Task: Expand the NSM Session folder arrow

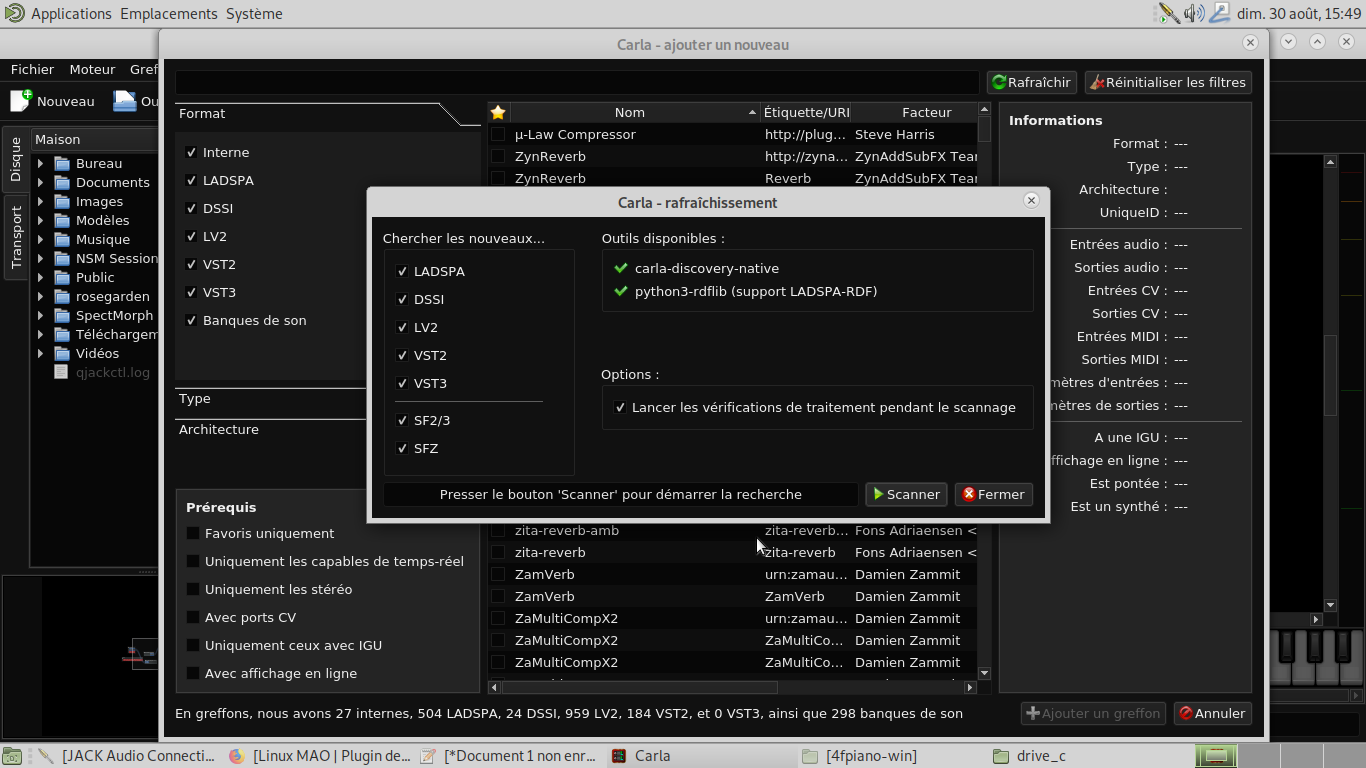Action: (x=41, y=258)
